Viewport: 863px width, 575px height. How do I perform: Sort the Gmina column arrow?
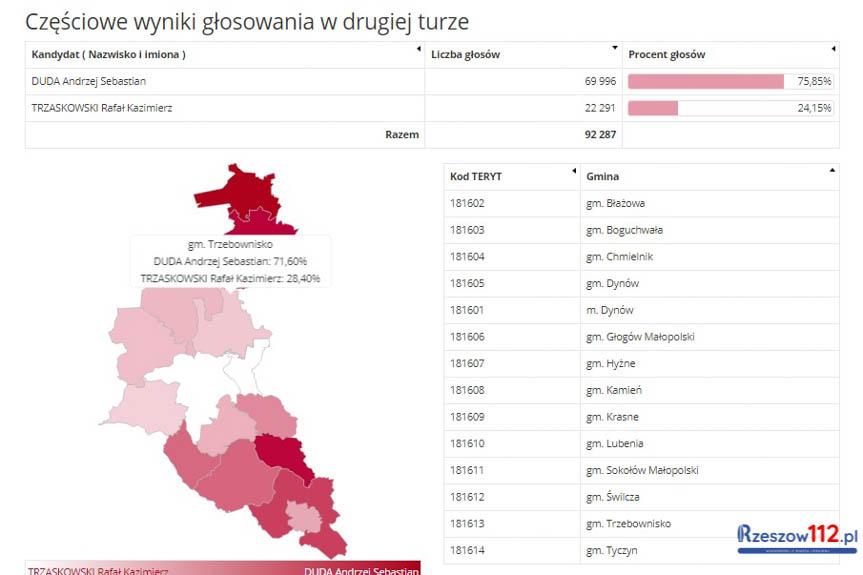[833, 171]
